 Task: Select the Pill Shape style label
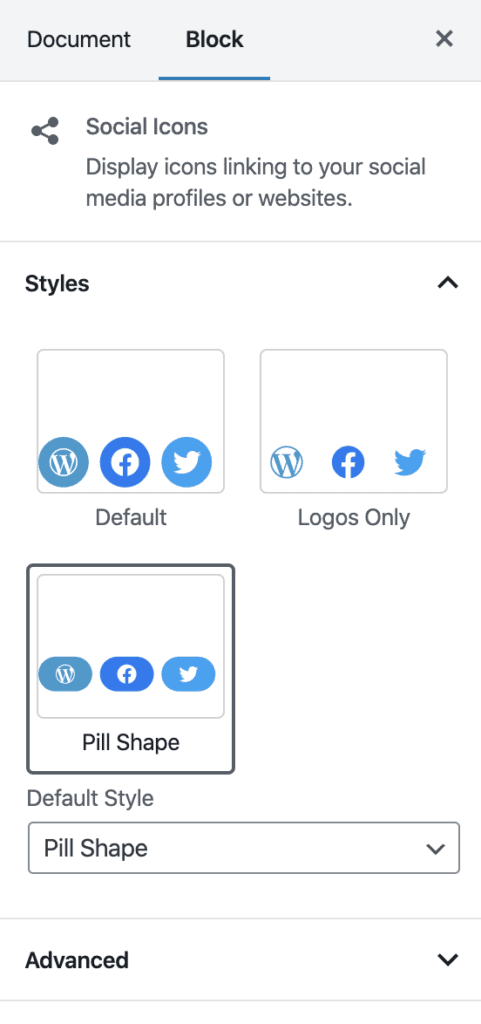coord(131,743)
